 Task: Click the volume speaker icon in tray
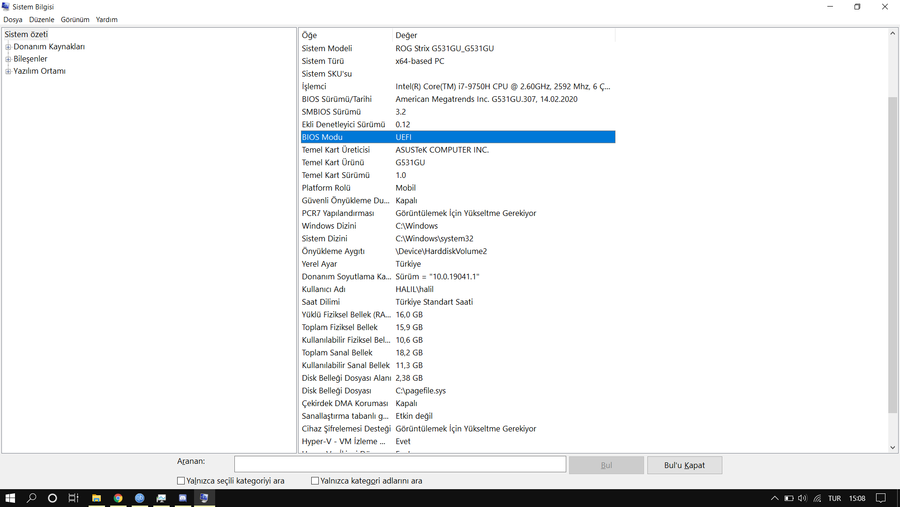(802, 498)
